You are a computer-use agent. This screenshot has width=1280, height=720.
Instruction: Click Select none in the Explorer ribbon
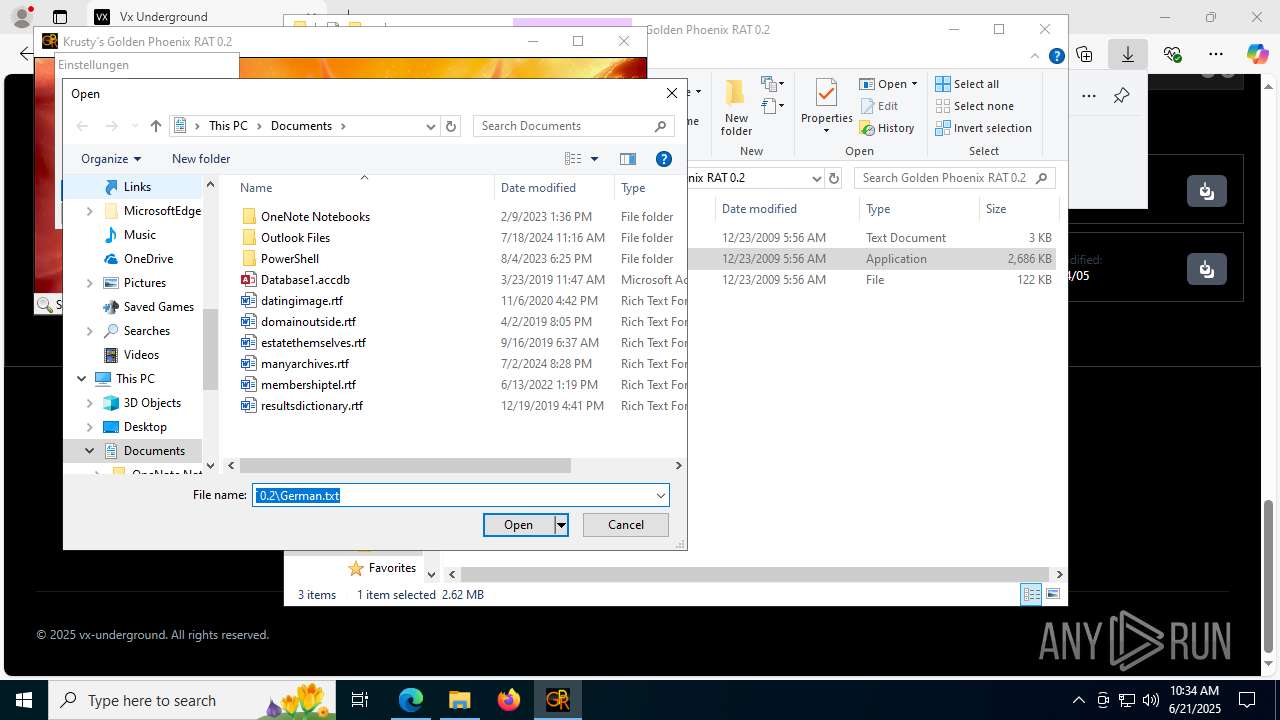[x=974, y=106]
